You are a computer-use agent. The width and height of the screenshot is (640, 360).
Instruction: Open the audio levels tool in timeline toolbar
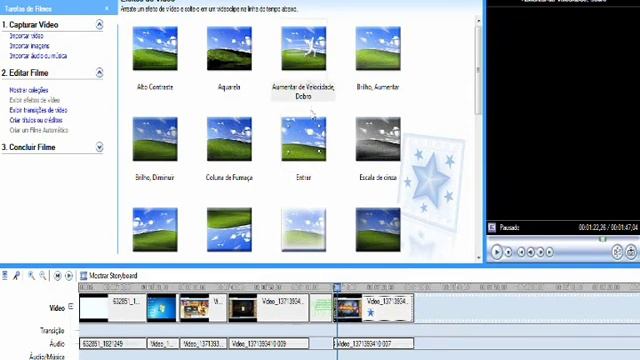pyautogui.click(x=5, y=276)
